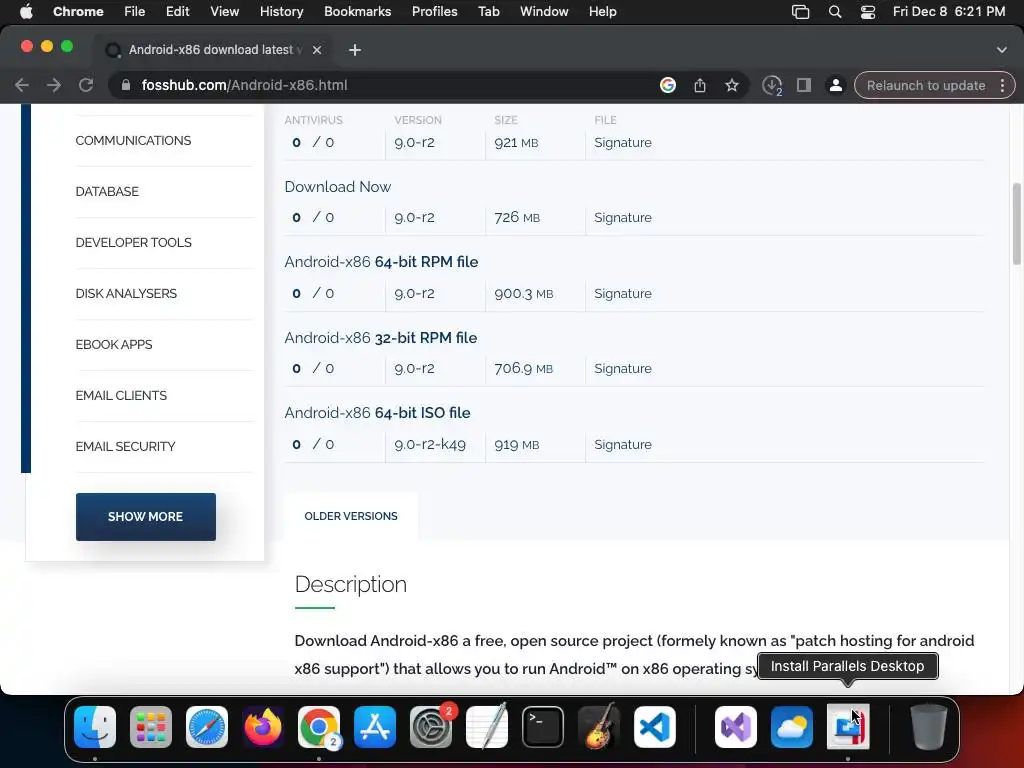This screenshot has height=768, width=1024.
Task: Open Launchpad from the Dock
Action: (x=151, y=726)
